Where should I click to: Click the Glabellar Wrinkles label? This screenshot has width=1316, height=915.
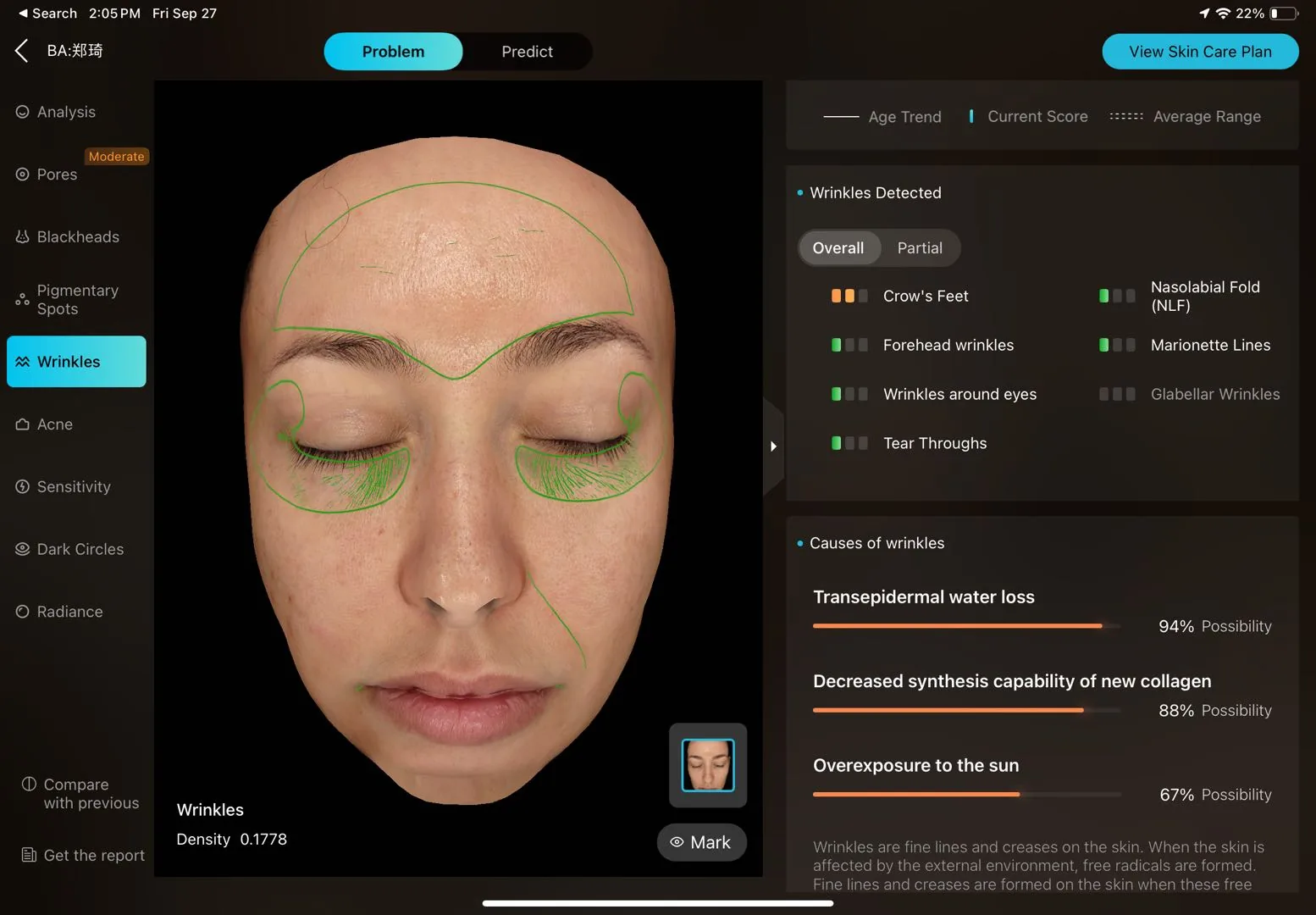(1215, 394)
